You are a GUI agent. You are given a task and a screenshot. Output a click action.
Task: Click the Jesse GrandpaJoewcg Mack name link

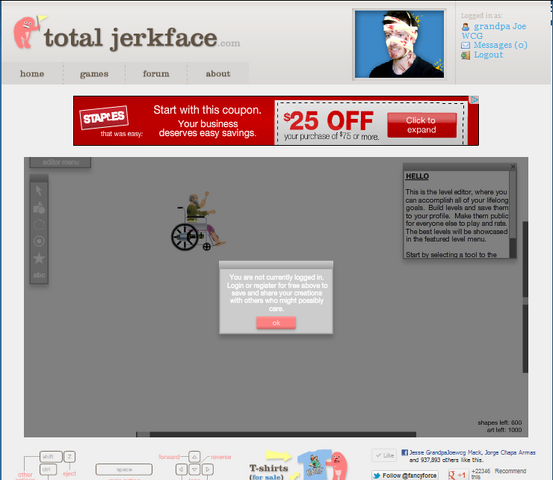(x=445, y=452)
